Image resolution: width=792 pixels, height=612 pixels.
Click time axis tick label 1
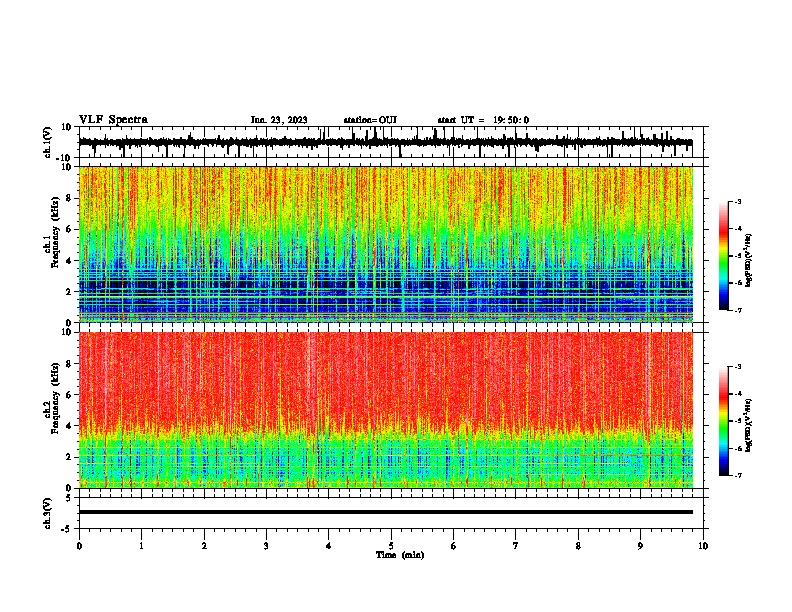141,546
